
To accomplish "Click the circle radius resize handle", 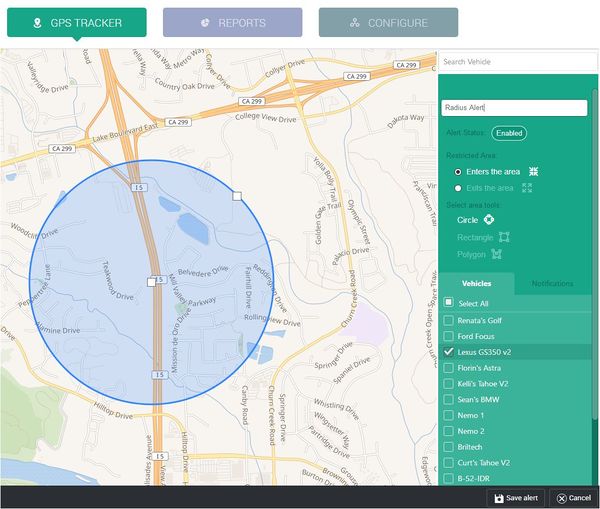I will point(236,197).
